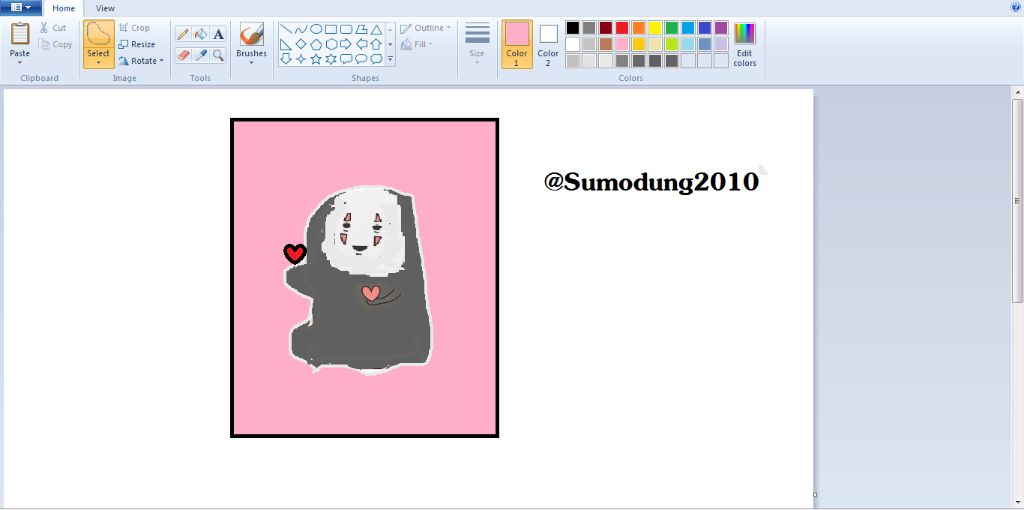Choose the Rectangle shape

click(x=331, y=29)
